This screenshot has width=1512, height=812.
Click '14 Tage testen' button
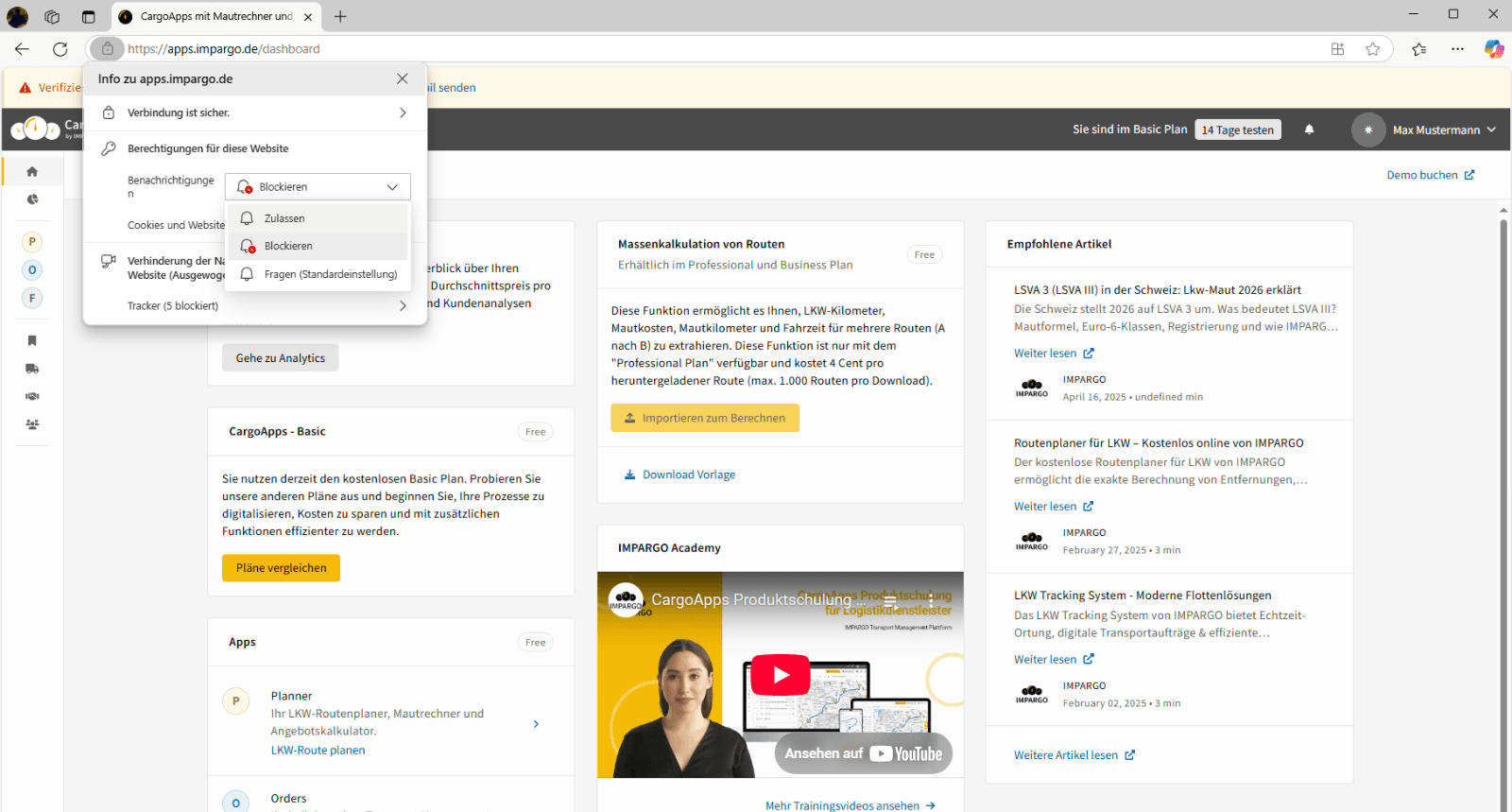(x=1238, y=130)
